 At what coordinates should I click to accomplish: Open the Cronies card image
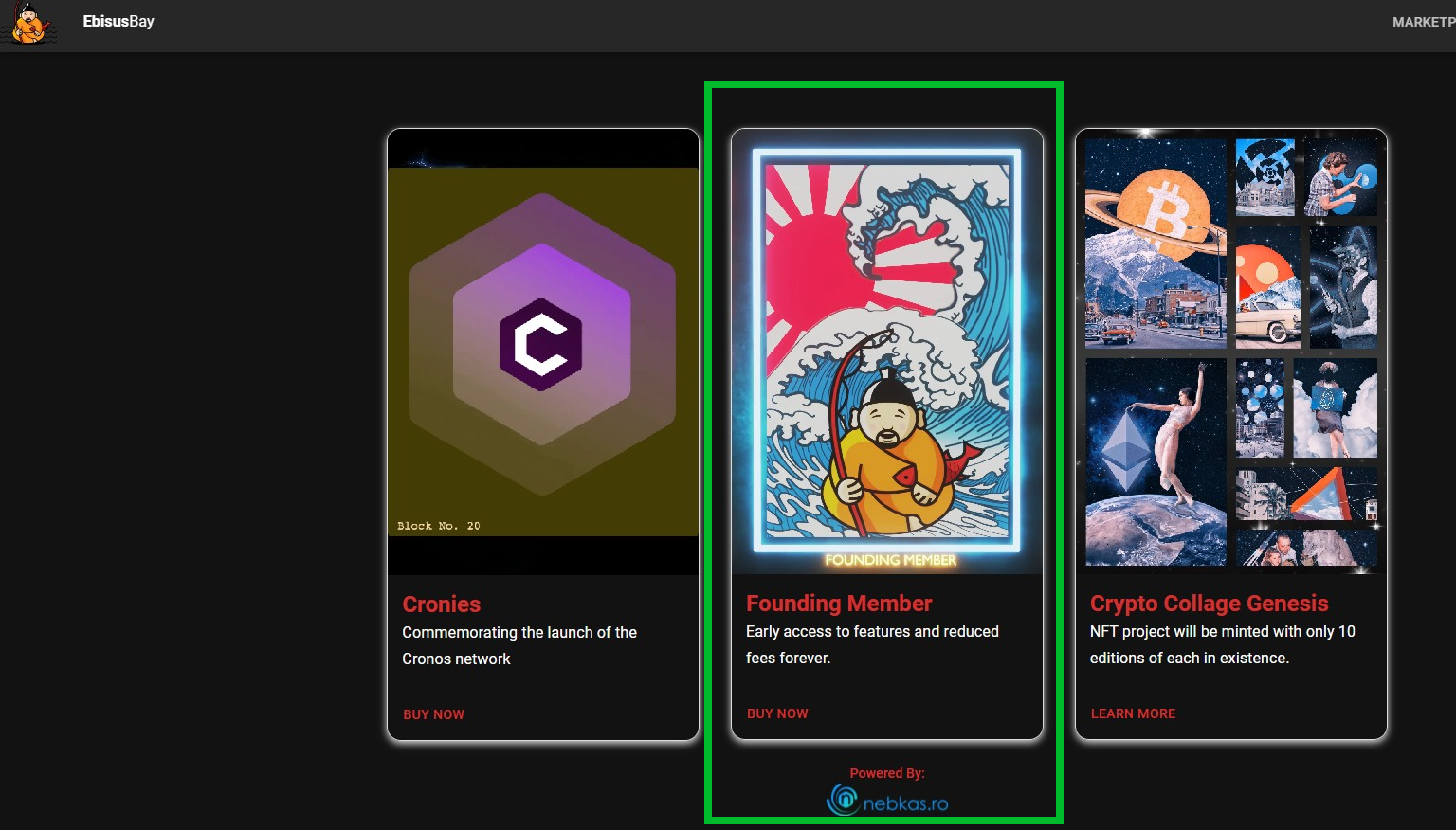click(543, 352)
